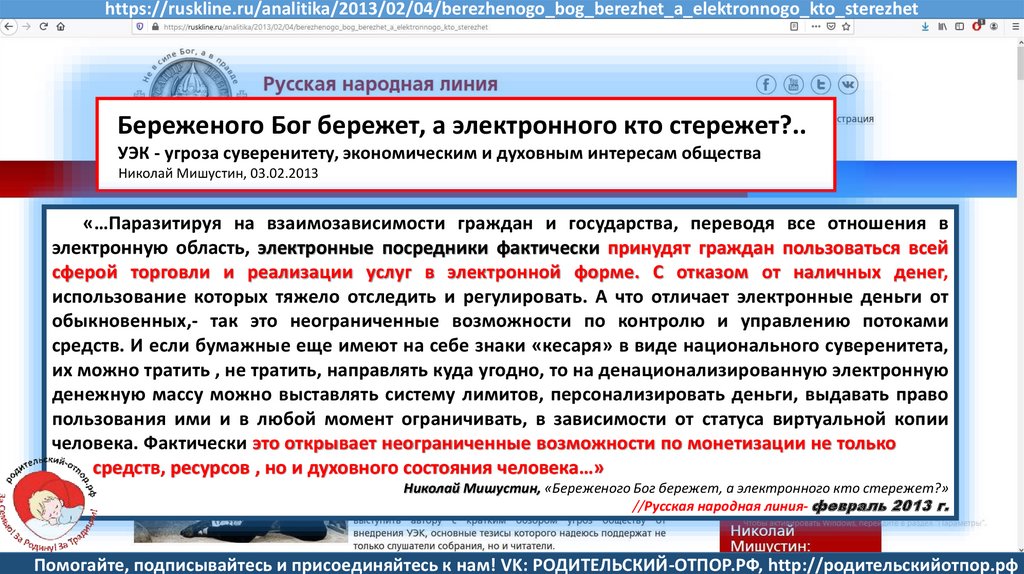The height and width of the screenshot is (574, 1024).
Task: Click the февраль 2013 г. date text
Action: point(880,506)
